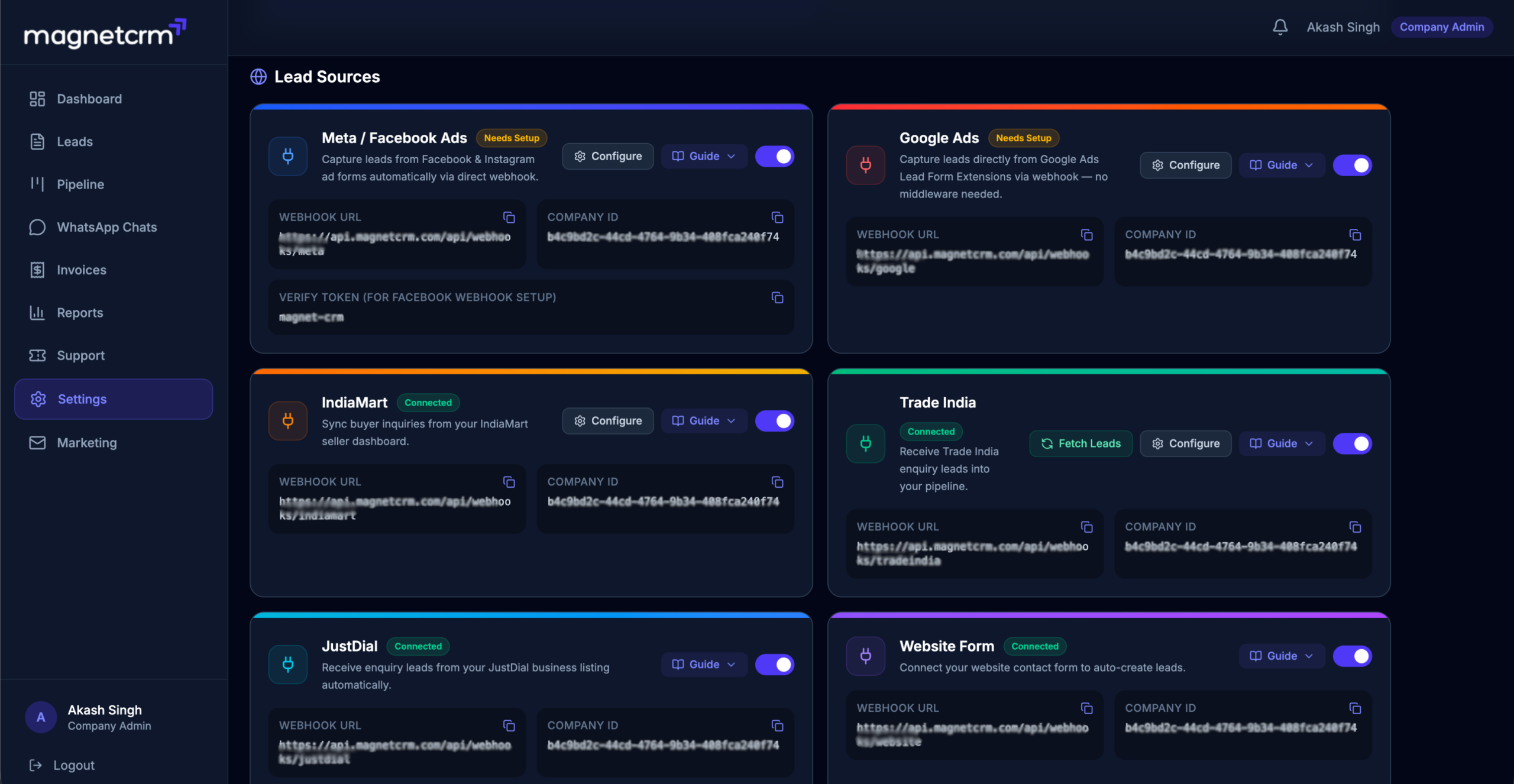Screen dimensions: 1514x784
Task: Switch off JustDial lead source
Action: (x=775, y=665)
